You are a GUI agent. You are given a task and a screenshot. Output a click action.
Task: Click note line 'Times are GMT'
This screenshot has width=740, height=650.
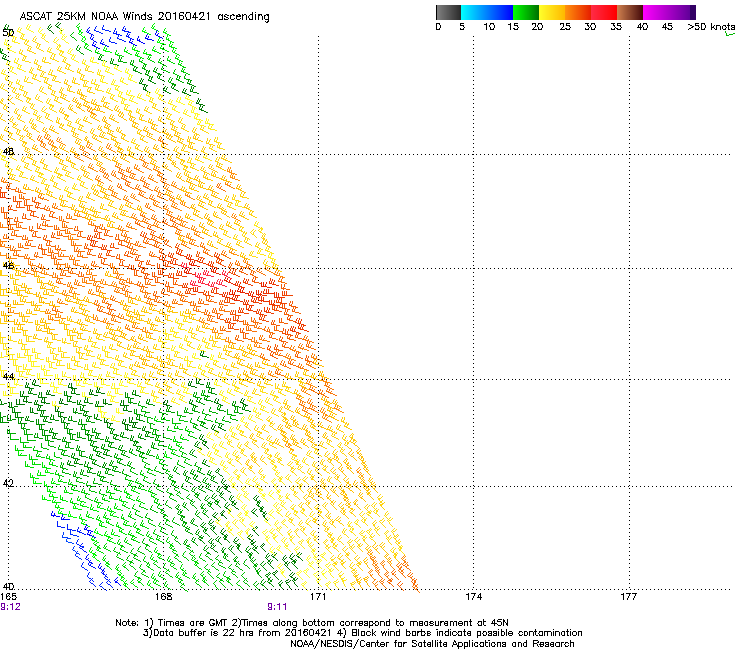(x=193, y=623)
